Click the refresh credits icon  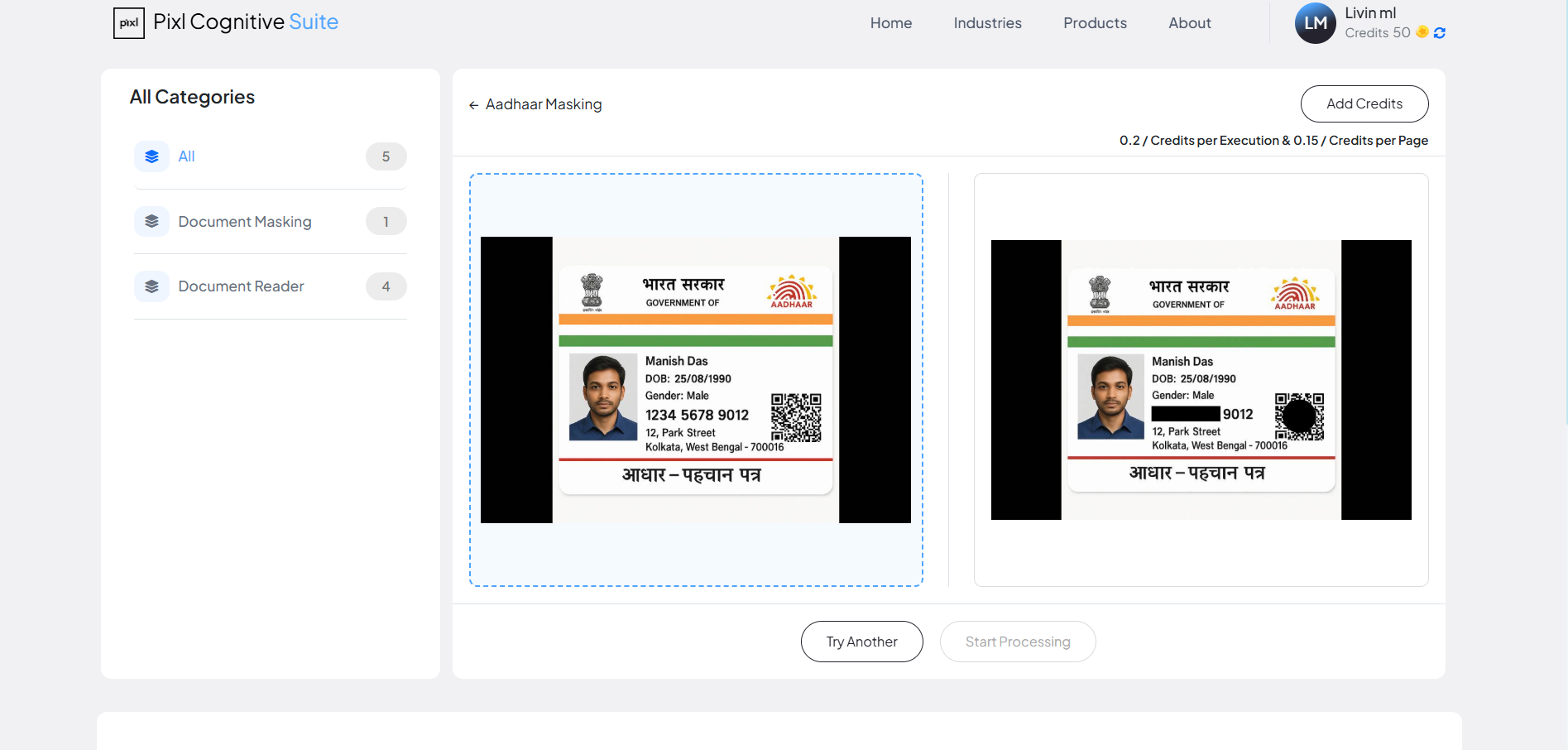pos(1440,32)
